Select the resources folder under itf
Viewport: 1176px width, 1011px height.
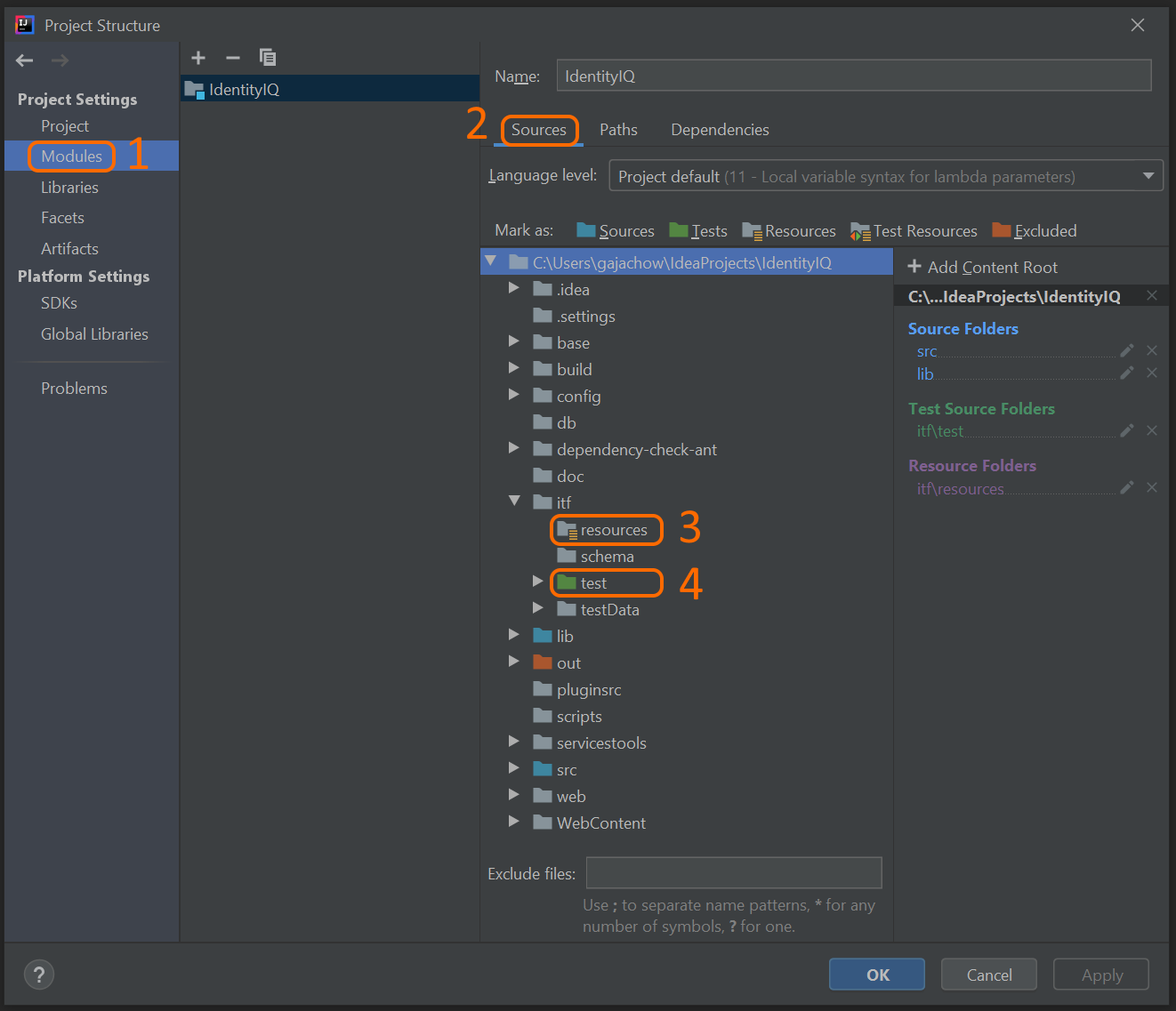click(x=602, y=530)
